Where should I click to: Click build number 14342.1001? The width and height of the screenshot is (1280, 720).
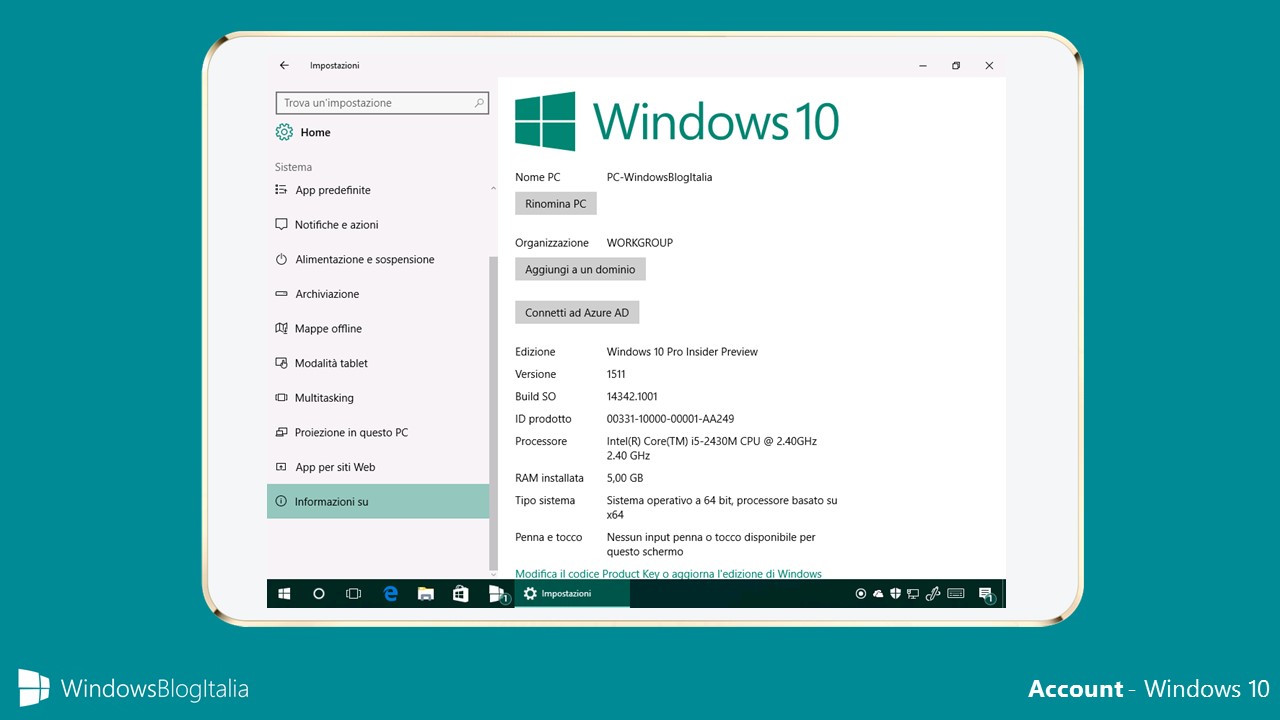click(x=632, y=397)
